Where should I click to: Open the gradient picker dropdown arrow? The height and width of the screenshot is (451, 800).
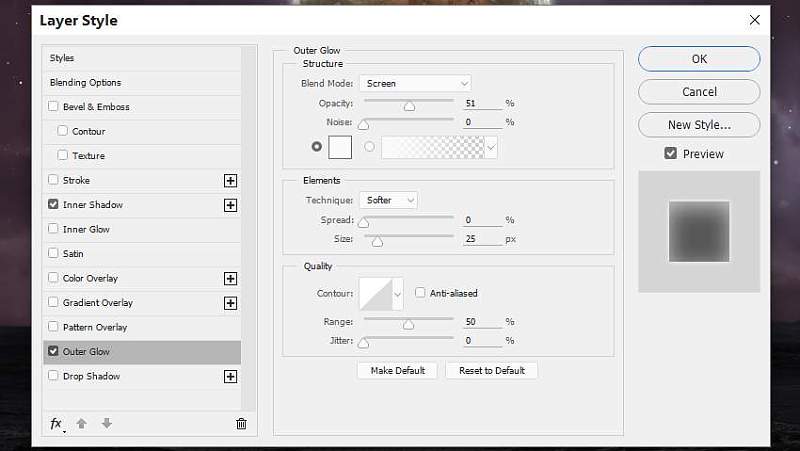tap(491, 147)
